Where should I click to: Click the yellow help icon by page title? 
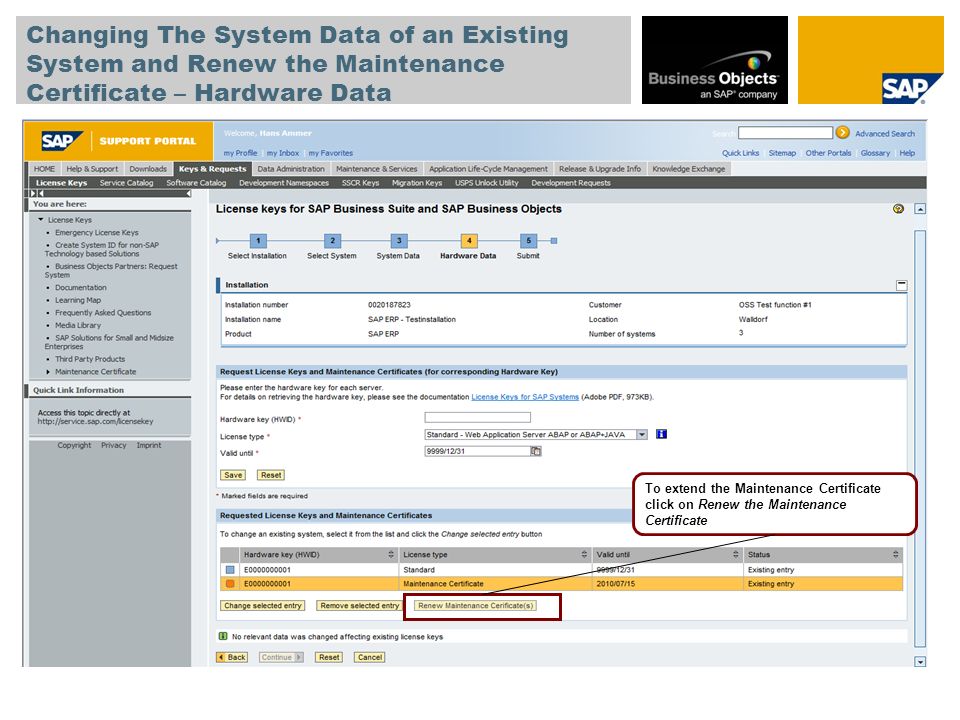point(898,209)
